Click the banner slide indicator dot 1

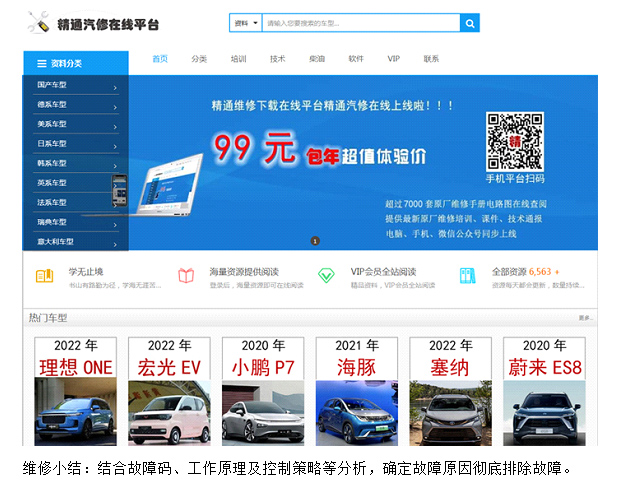(315, 241)
